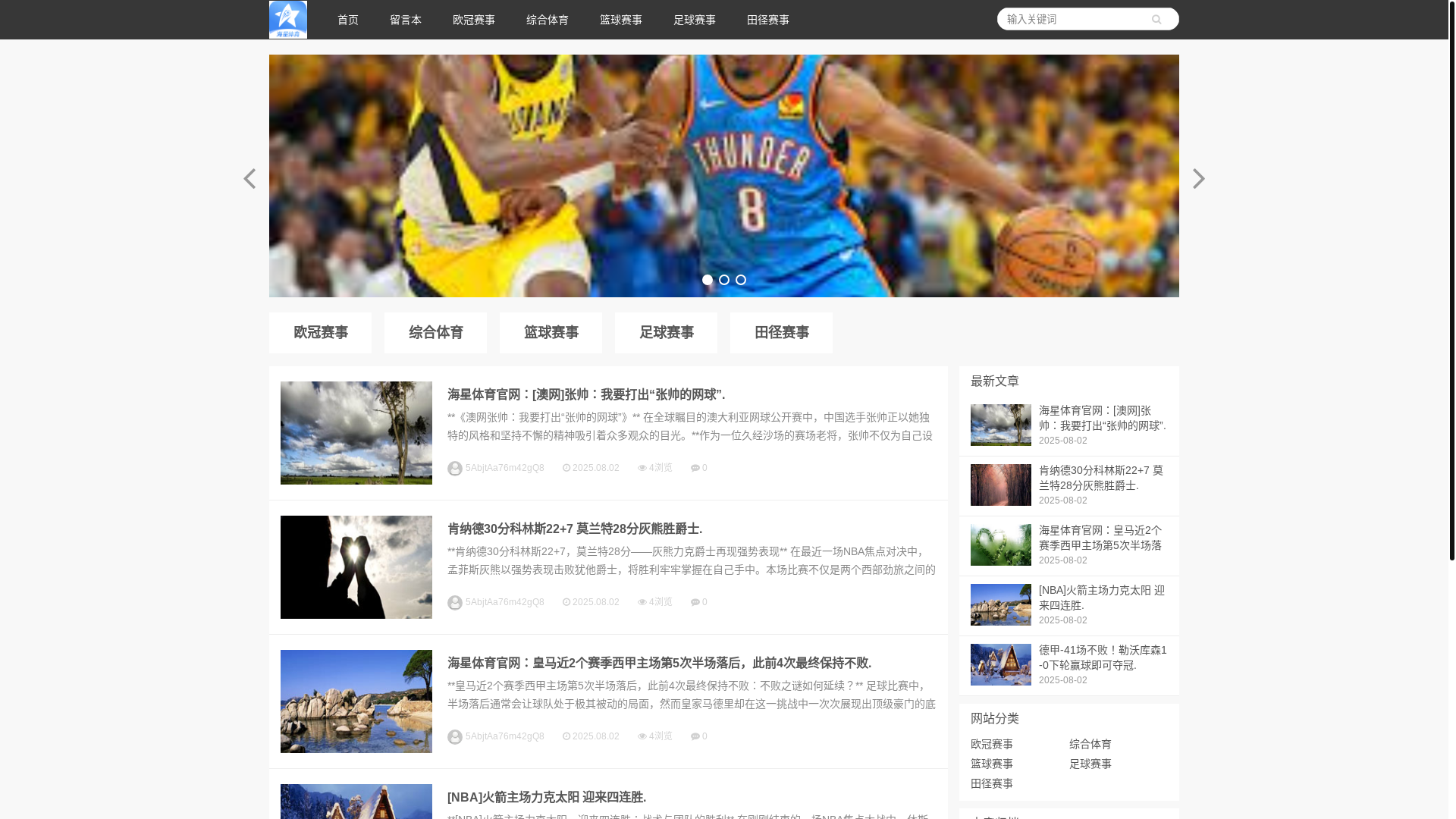1456x819 pixels.
Task: Go to next carousel slide arrow
Action: tap(1198, 178)
